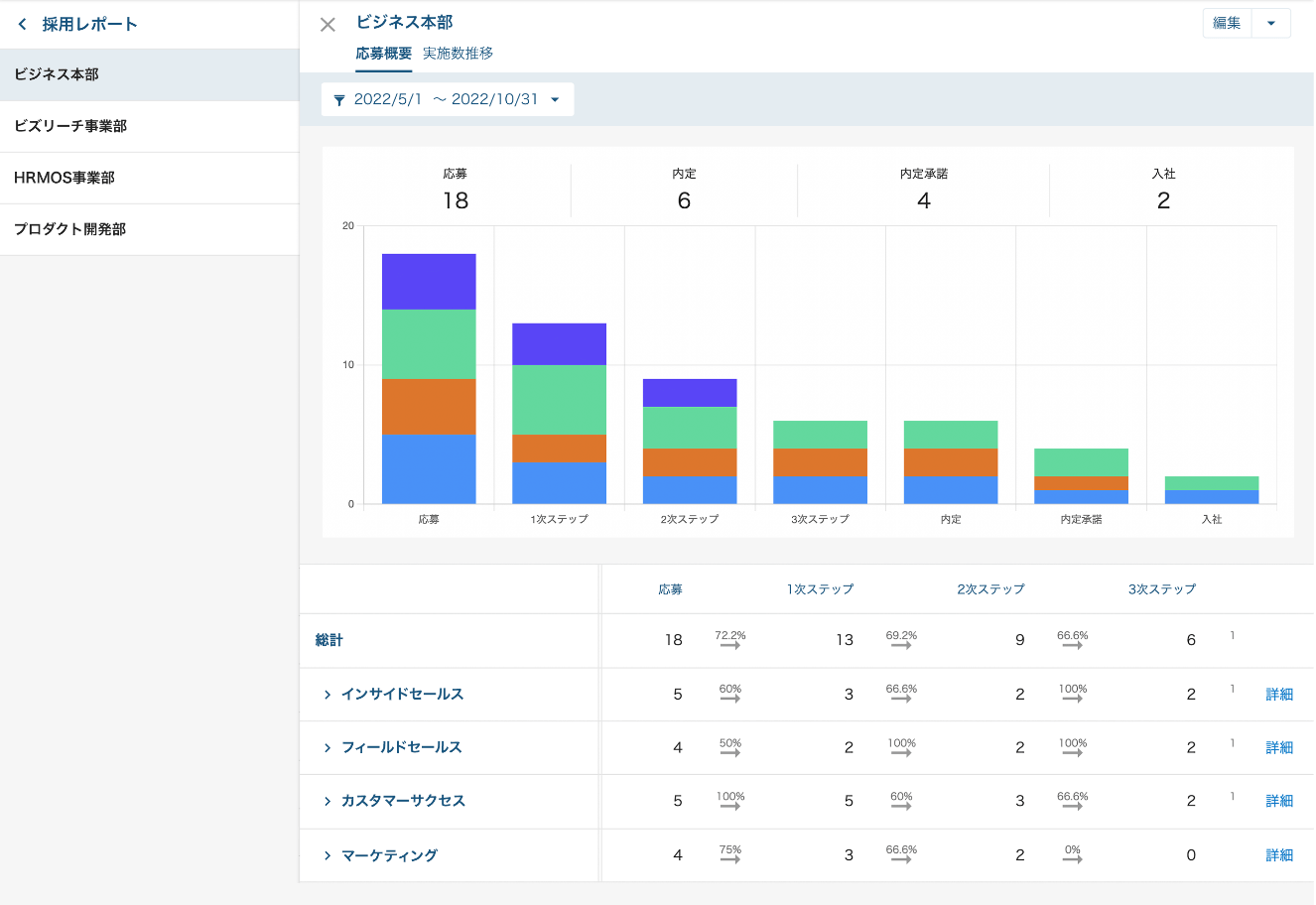
Task: Expand the マーケティング row chevron
Action: tap(328, 855)
